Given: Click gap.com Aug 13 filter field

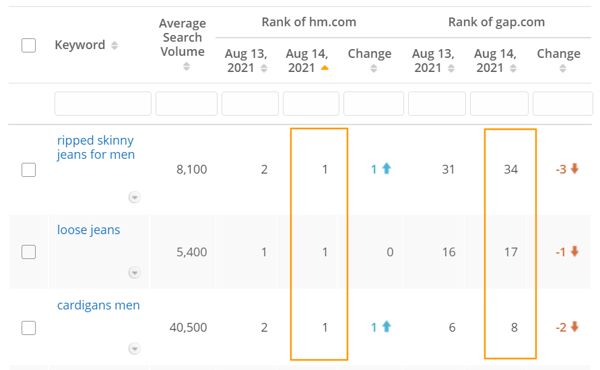Looking at the screenshot, I should (x=437, y=103).
